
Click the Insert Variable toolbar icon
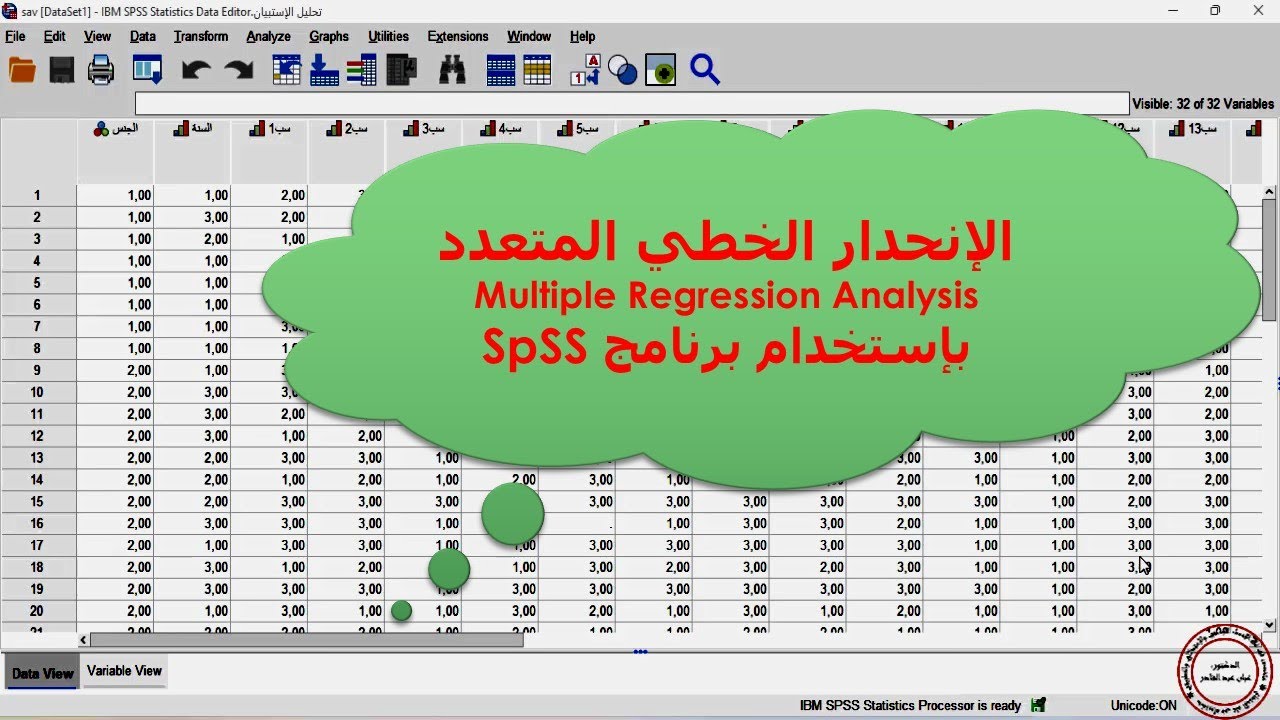537,70
